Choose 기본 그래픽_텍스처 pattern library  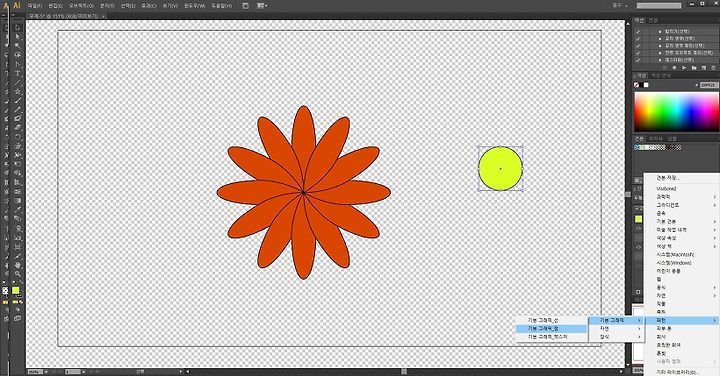pos(551,337)
